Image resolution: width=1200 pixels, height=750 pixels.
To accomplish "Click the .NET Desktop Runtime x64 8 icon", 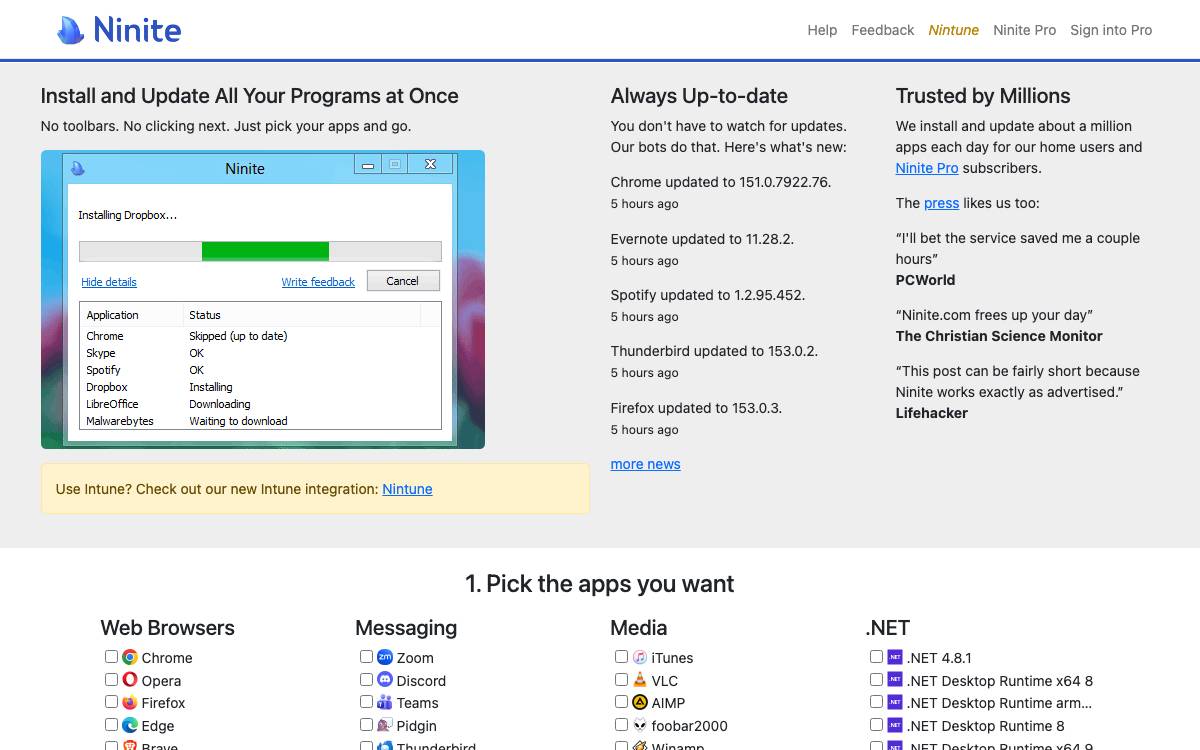I will (x=895, y=680).
